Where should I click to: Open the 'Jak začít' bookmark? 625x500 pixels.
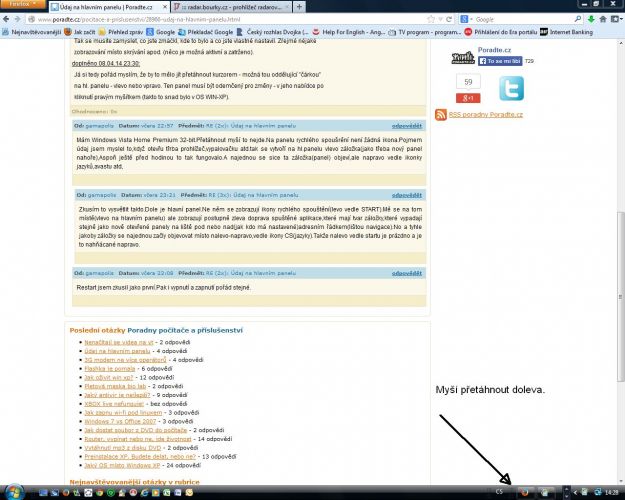[x=80, y=32]
